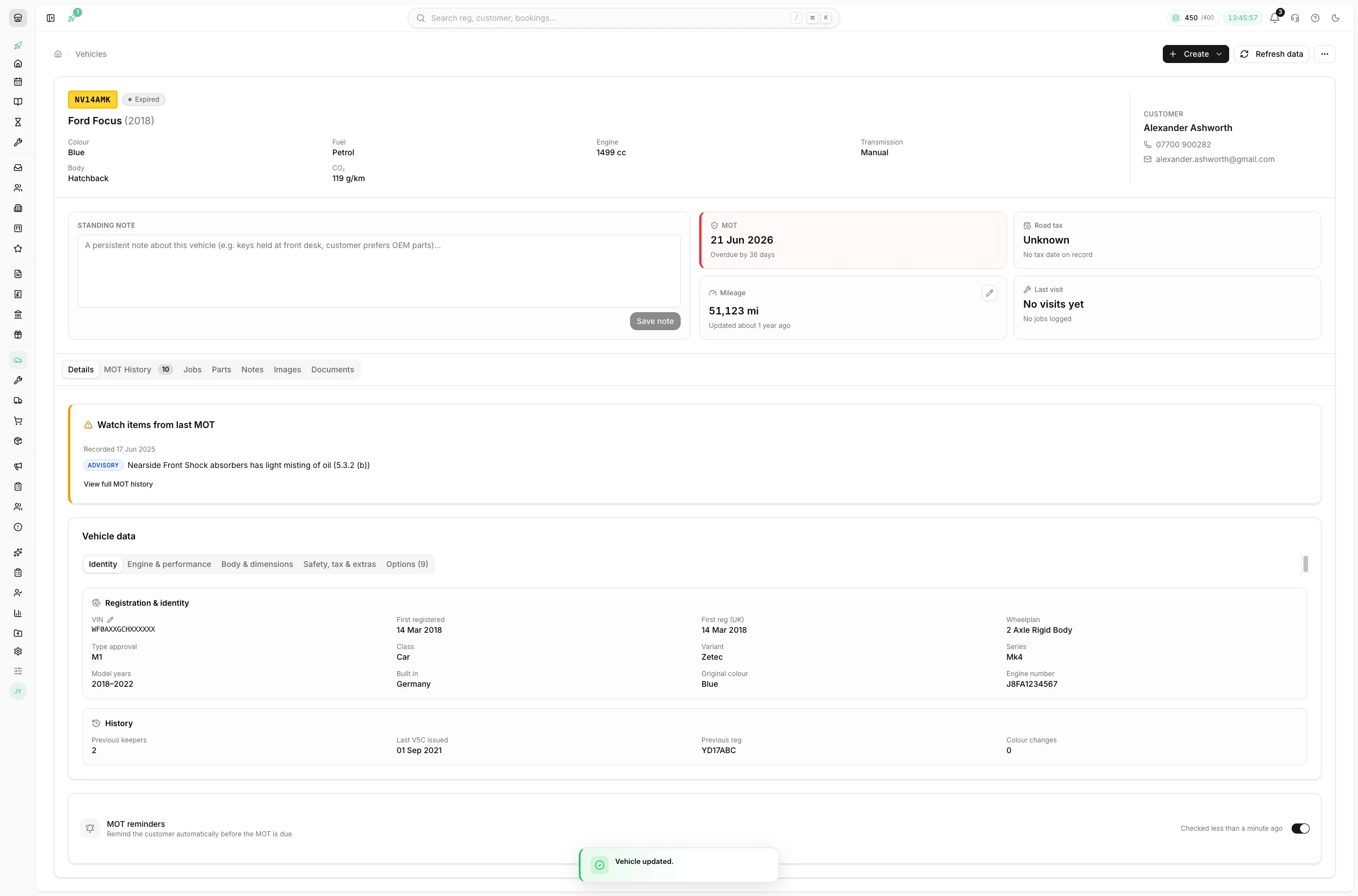Open the folder upload icon
Screen dimensions: 1358x896
17,634
